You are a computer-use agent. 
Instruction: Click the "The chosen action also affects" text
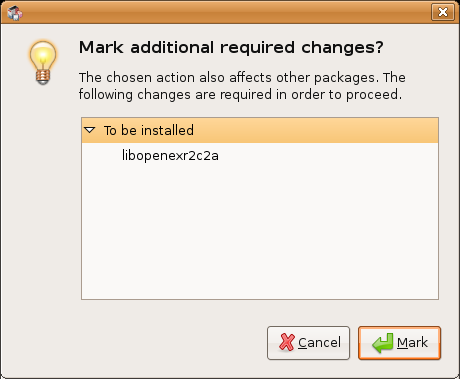click(x=175, y=78)
